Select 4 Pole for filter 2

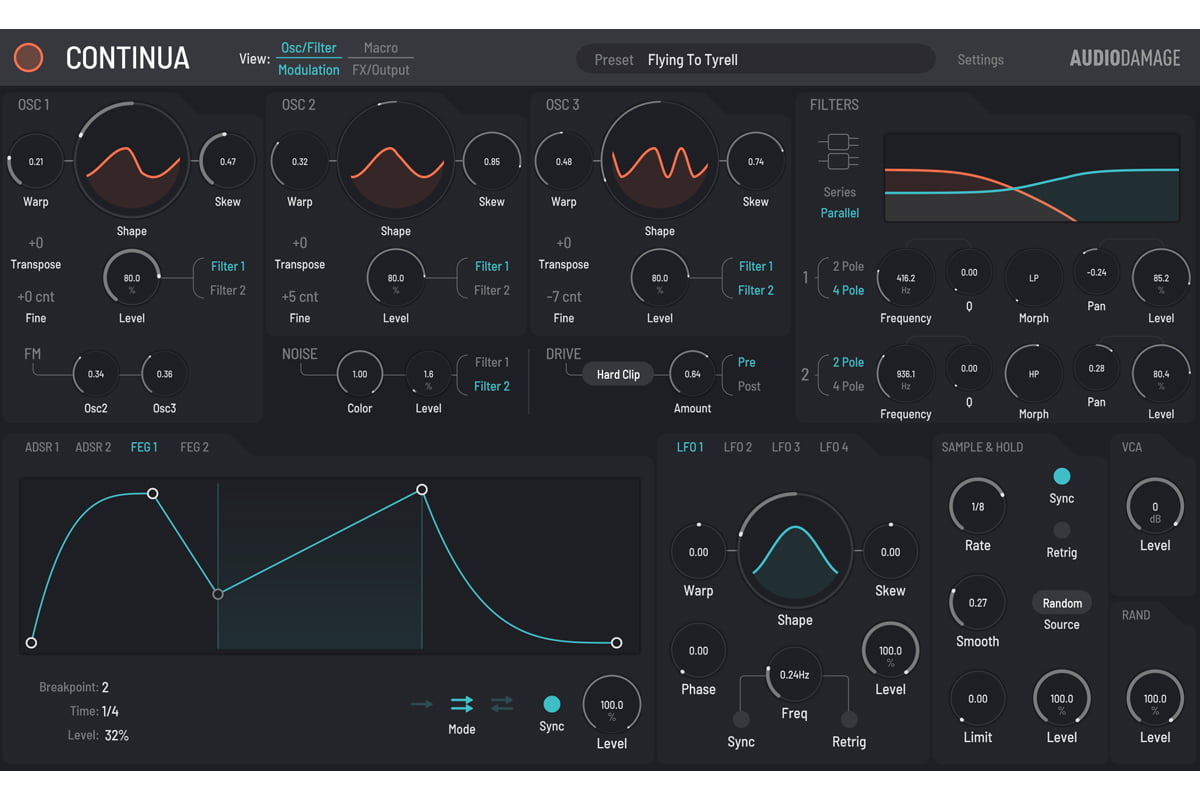click(848, 386)
